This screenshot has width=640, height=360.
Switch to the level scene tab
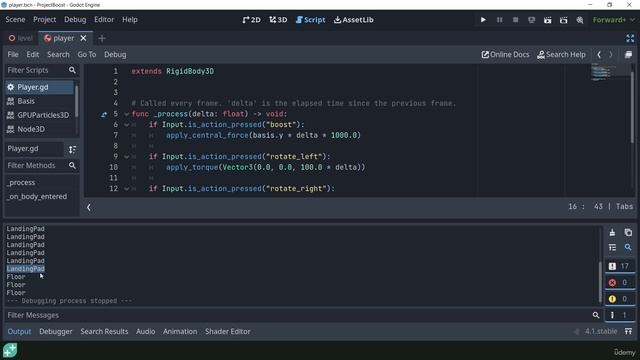coord(21,38)
